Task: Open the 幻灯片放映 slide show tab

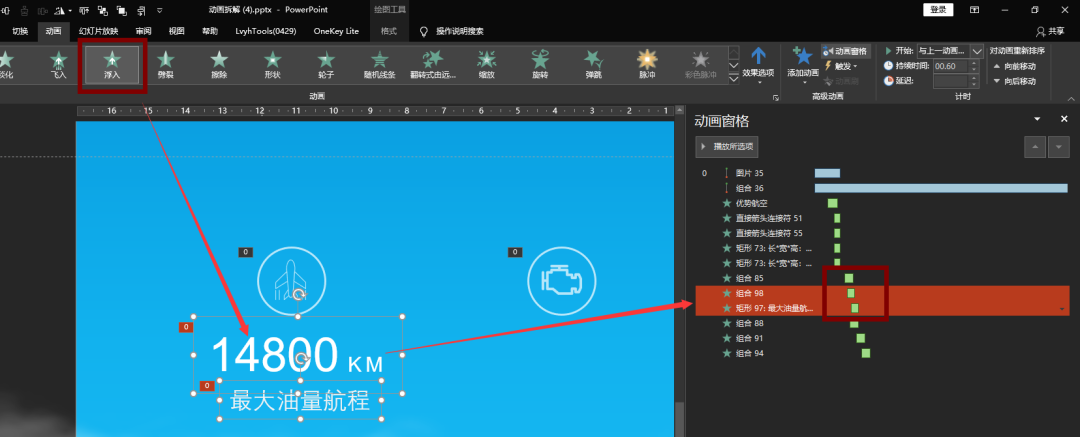Action: pos(98,31)
